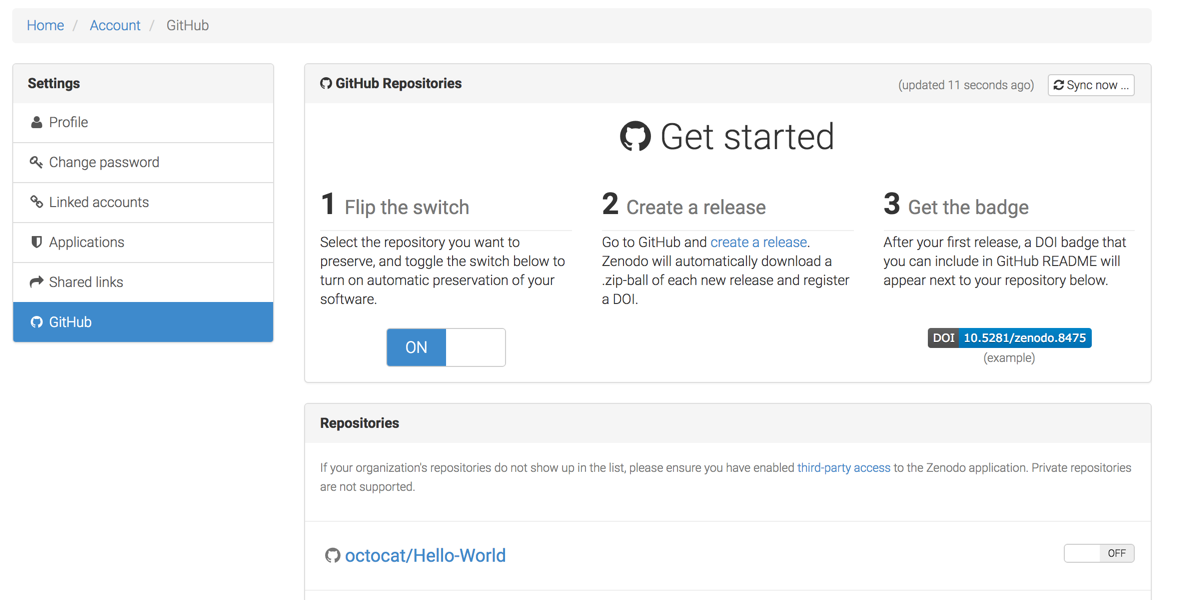Click the Settings sidebar heading
1182x600 pixels.
click(x=54, y=83)
